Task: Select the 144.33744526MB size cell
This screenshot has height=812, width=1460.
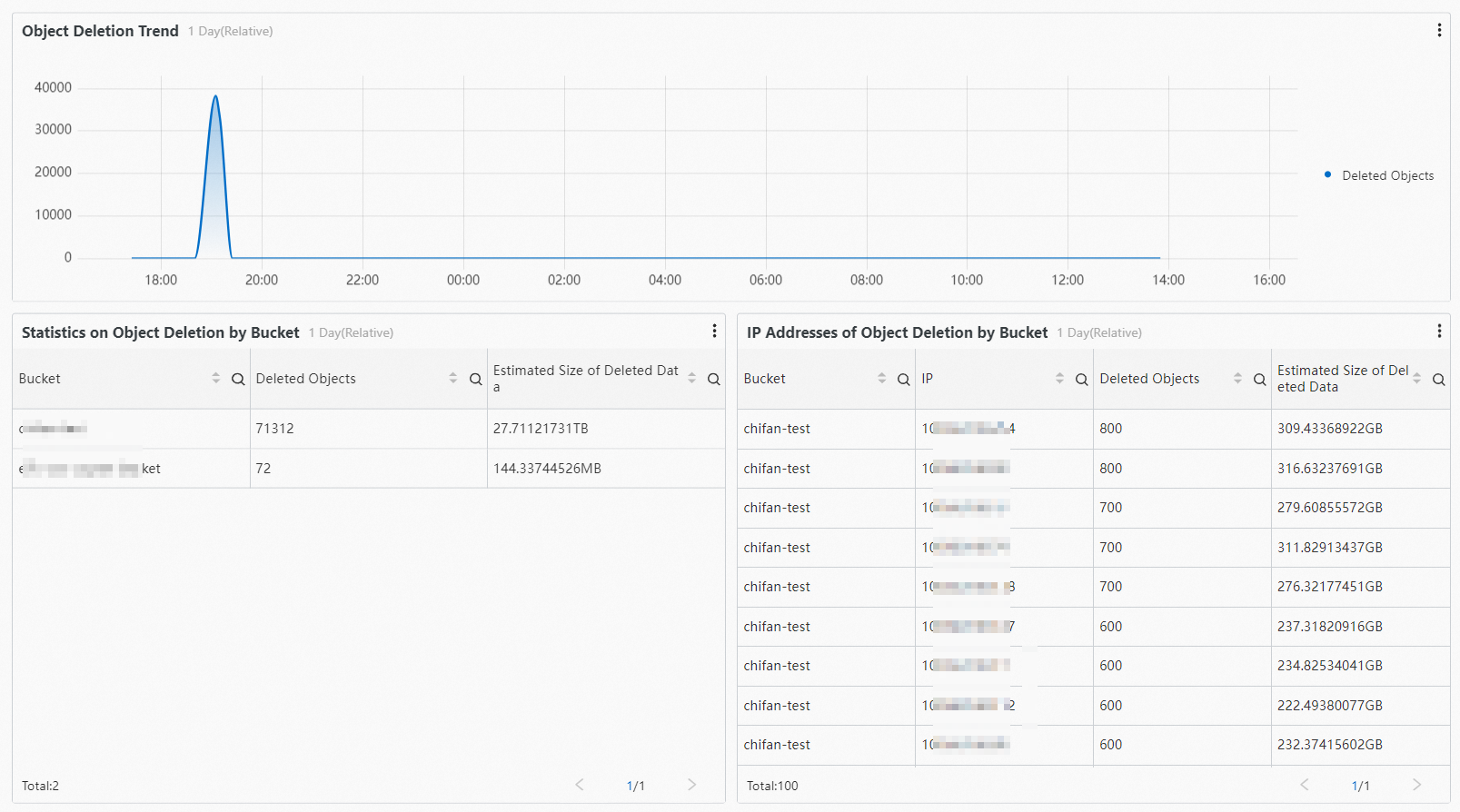Action: [606, 469]
